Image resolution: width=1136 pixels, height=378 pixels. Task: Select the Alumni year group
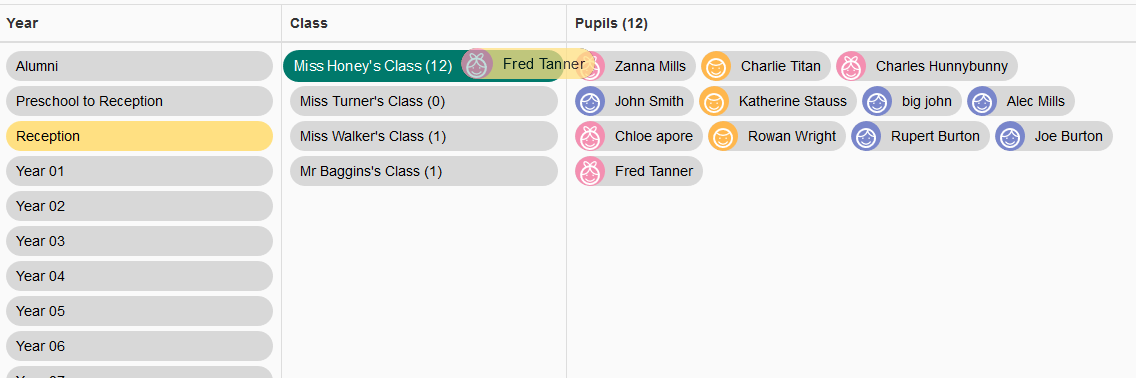(139, 66)
